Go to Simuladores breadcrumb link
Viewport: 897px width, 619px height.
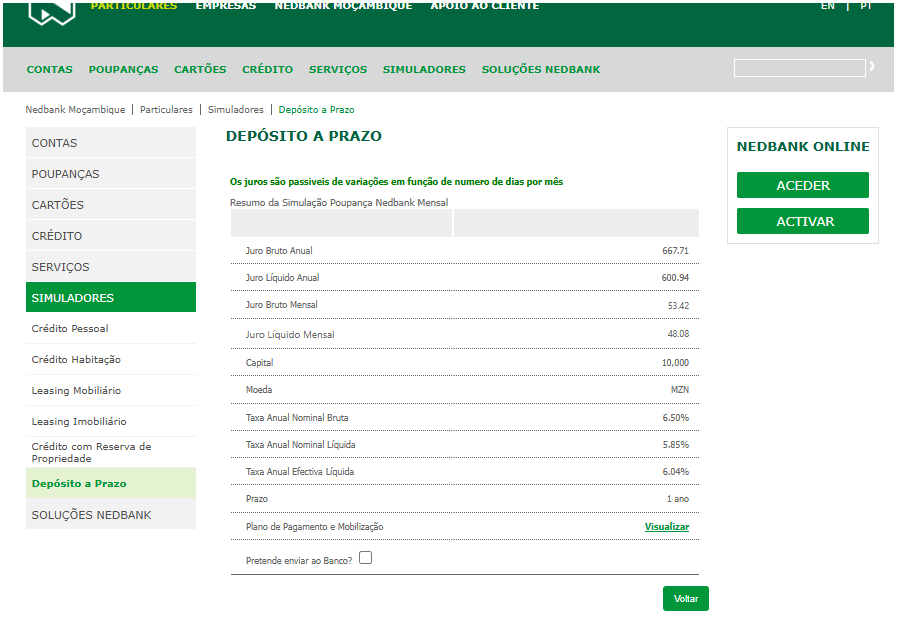pyautogui.click(x=236, y=109)
